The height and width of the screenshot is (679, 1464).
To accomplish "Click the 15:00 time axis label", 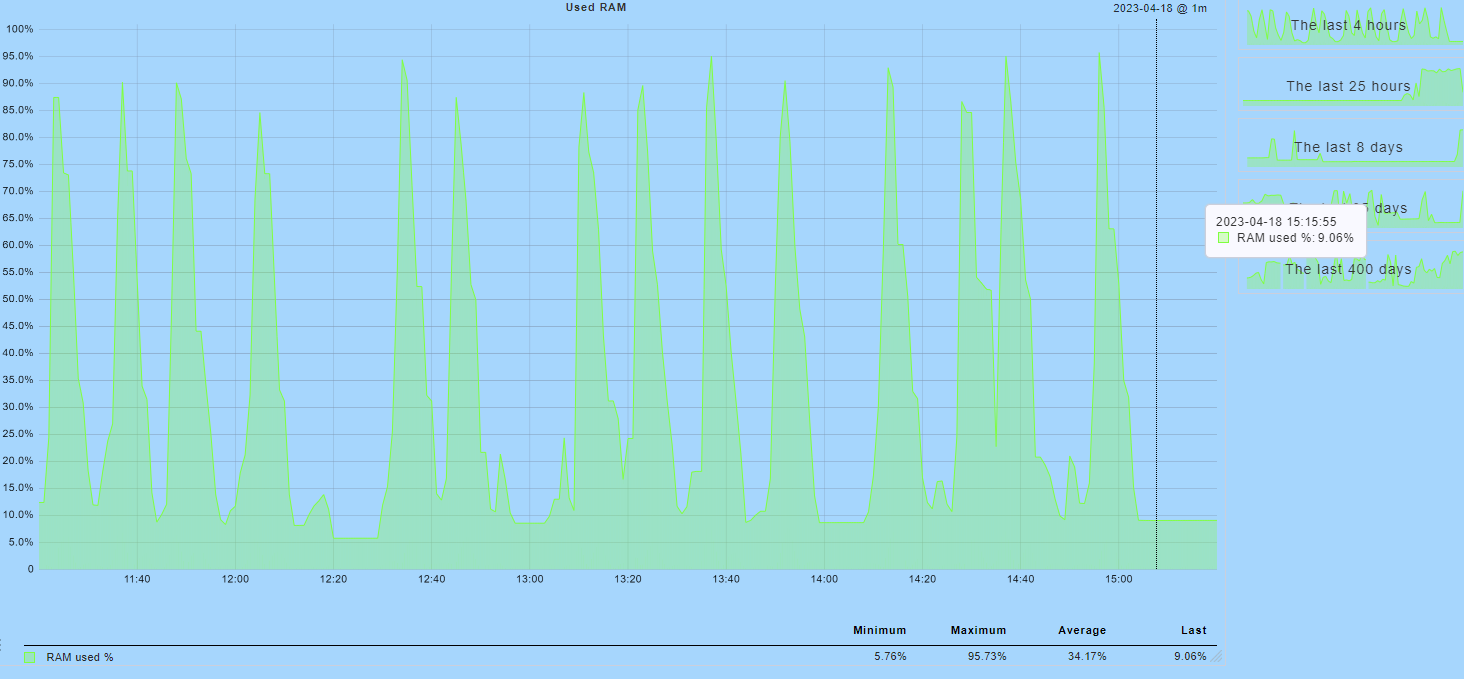I will [1118, 579].
